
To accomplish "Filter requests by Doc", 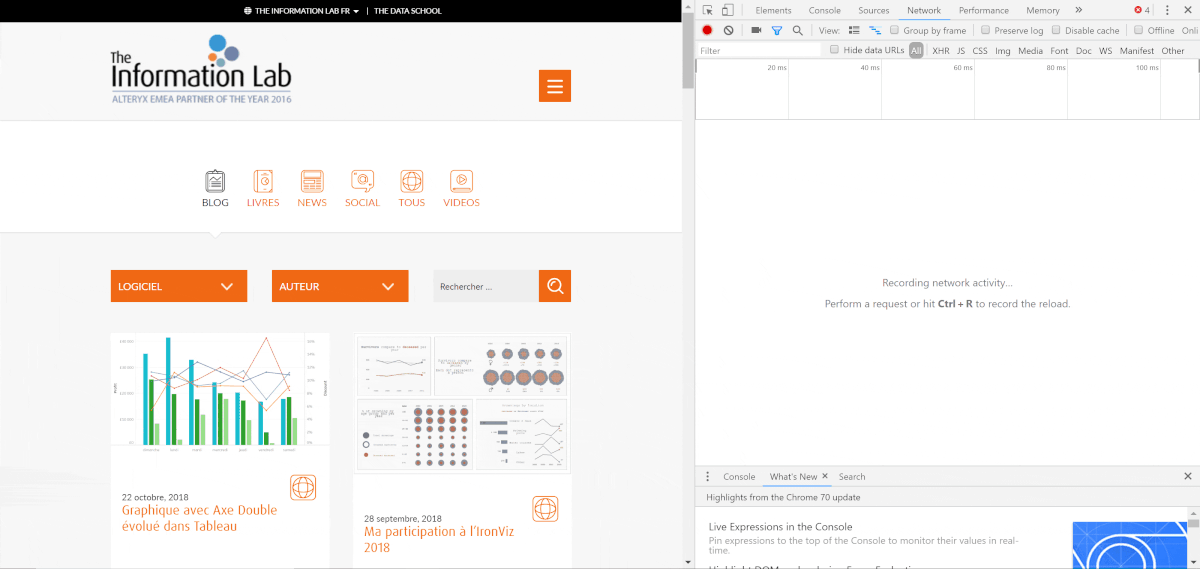I will [1084, 50].
